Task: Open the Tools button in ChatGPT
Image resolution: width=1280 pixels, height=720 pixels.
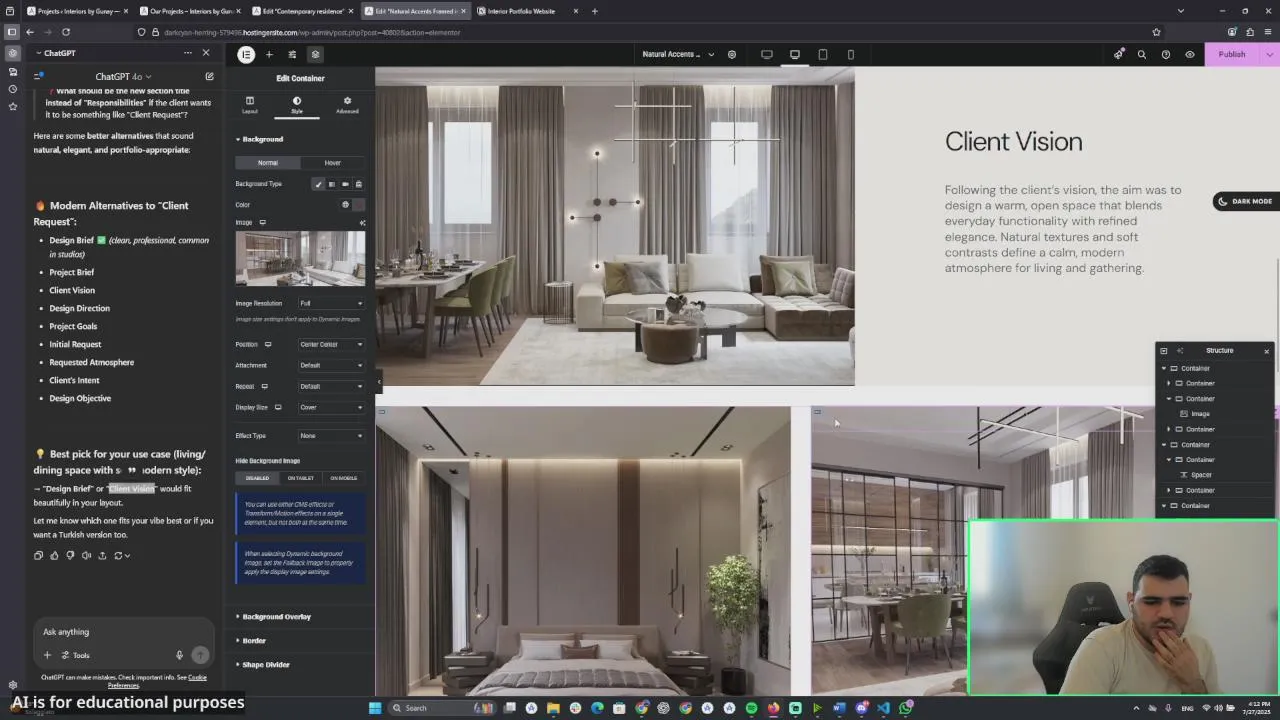Action: 76,656
